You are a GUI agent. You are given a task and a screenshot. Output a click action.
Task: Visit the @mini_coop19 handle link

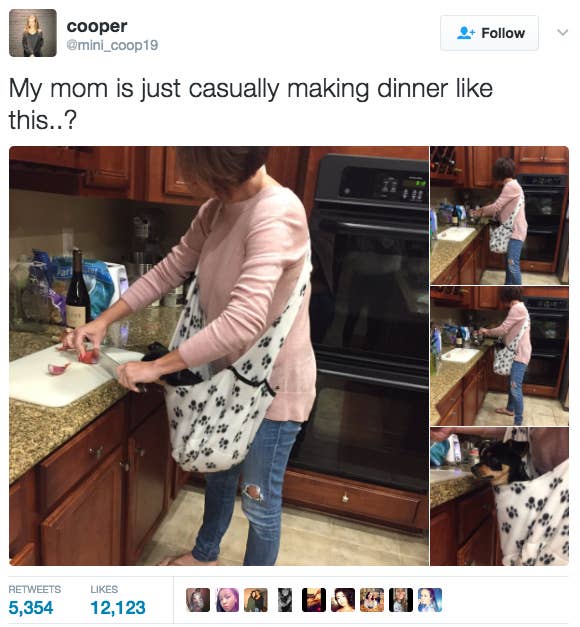[x=112, y=45]
